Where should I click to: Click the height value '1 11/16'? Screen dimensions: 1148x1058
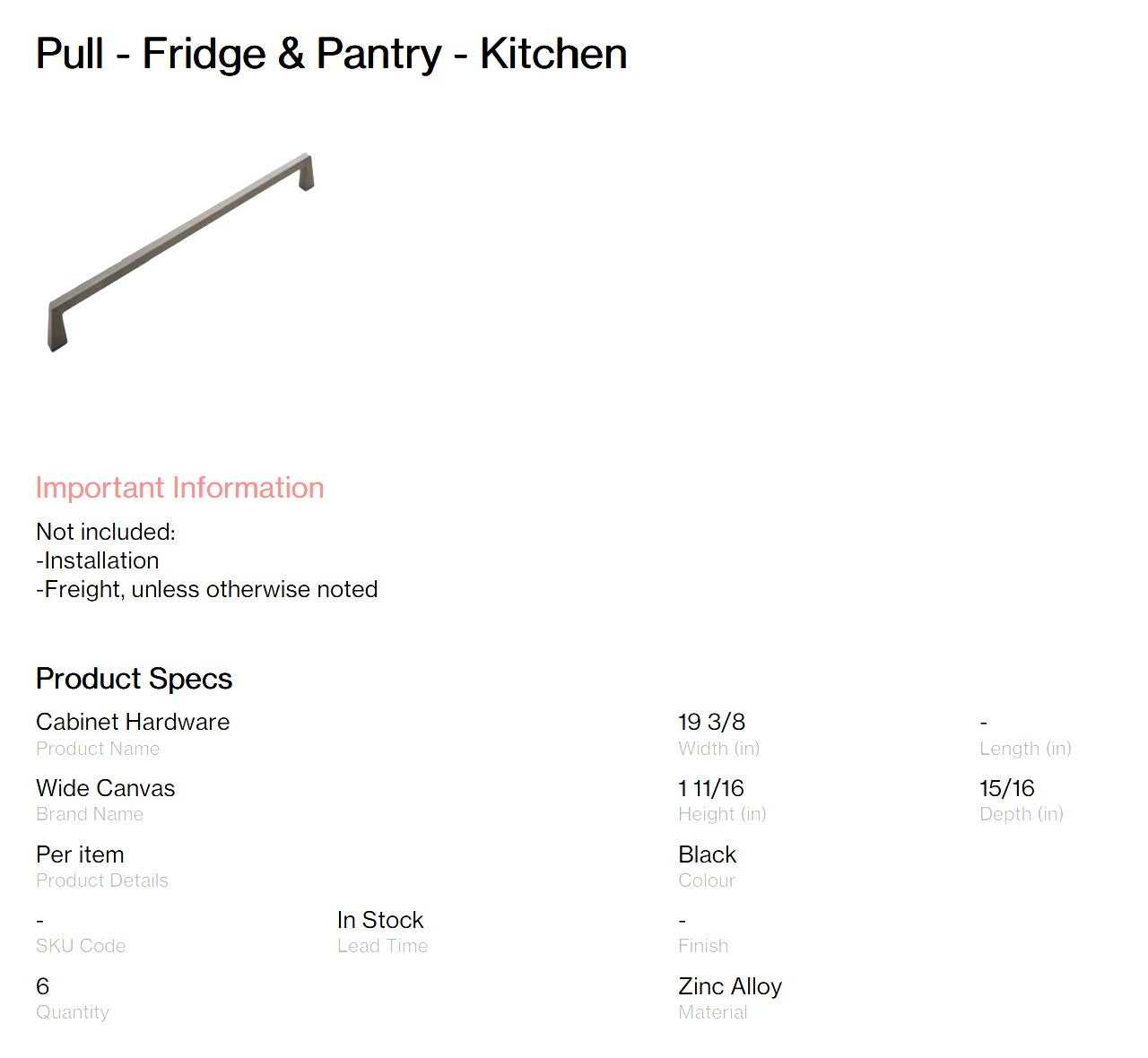tap(711, 788)
